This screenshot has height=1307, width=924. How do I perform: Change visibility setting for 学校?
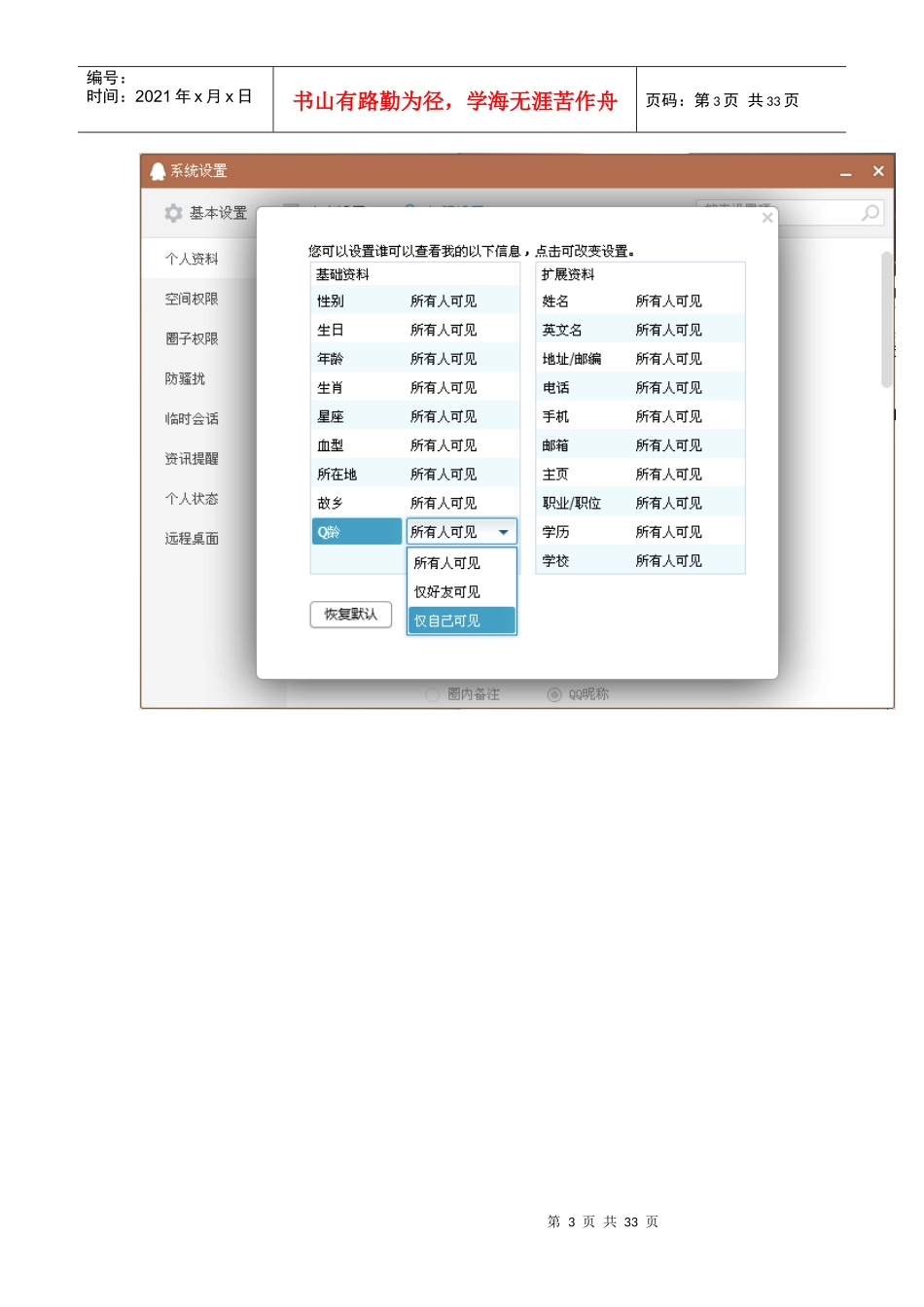668,561
